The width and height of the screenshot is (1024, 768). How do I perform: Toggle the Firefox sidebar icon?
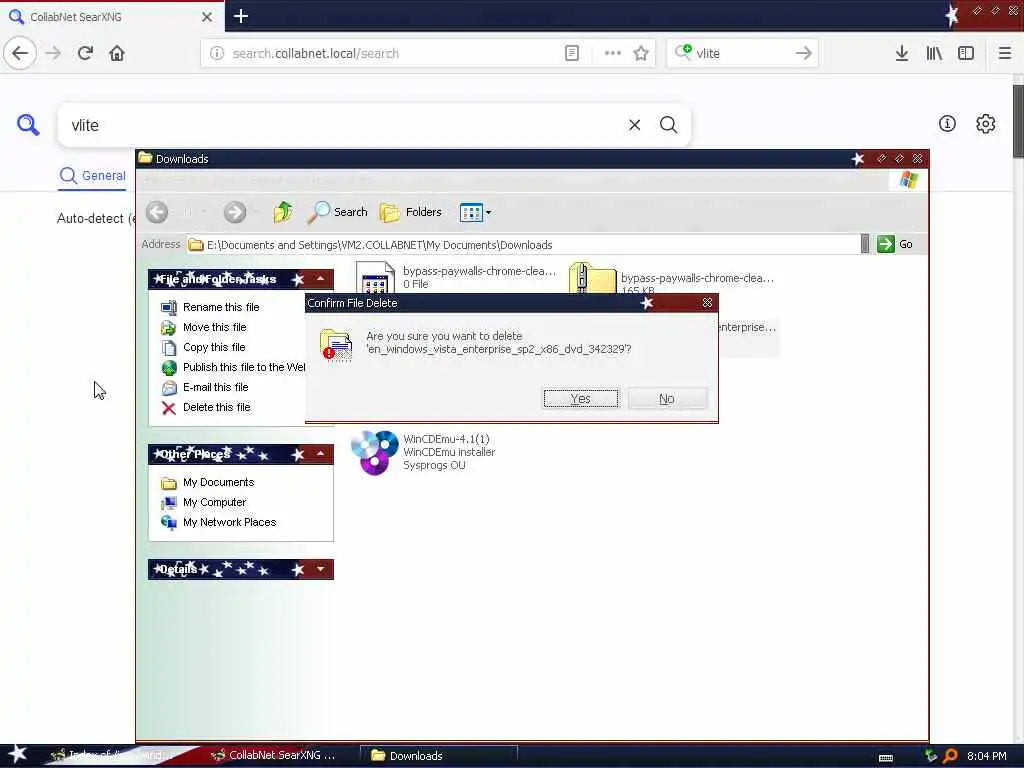(x=966, y=54)
